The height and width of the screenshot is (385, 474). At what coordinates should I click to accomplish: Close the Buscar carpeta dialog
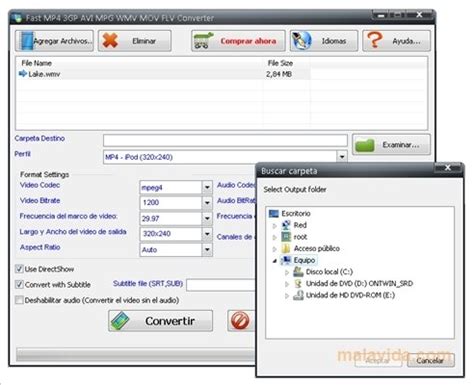(x=448, y=168)
